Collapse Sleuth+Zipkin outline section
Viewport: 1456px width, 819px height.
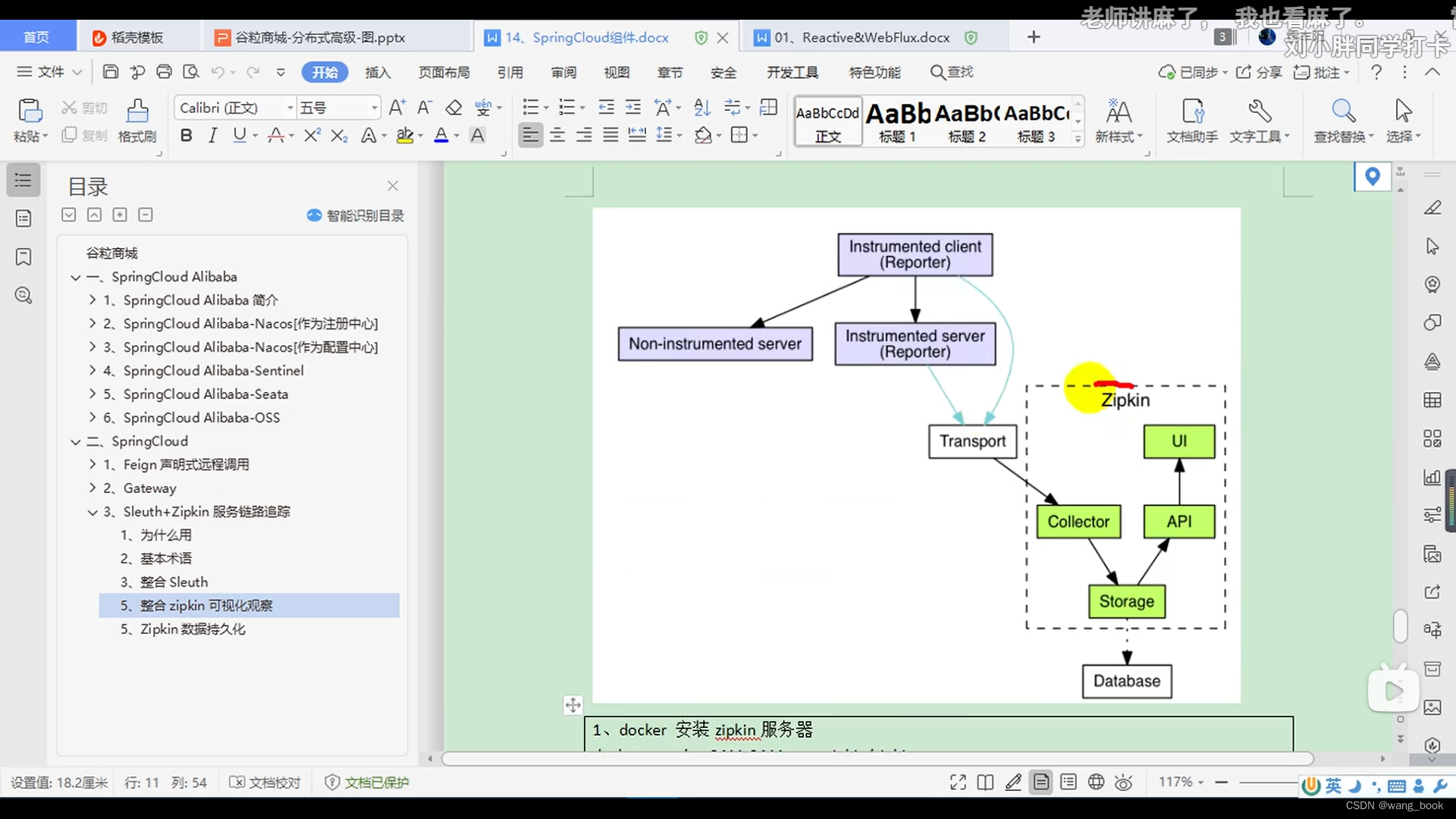pos(93,513)
